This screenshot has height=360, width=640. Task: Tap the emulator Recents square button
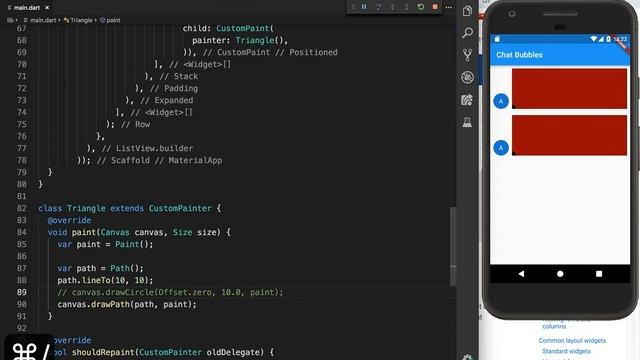pos(599,274)
